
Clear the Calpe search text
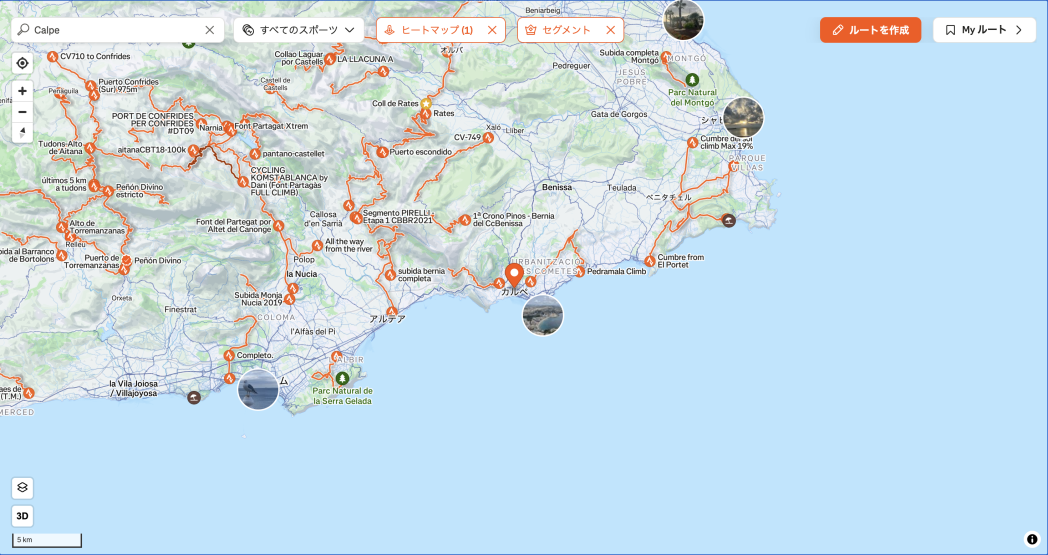(x=210, y=30)
